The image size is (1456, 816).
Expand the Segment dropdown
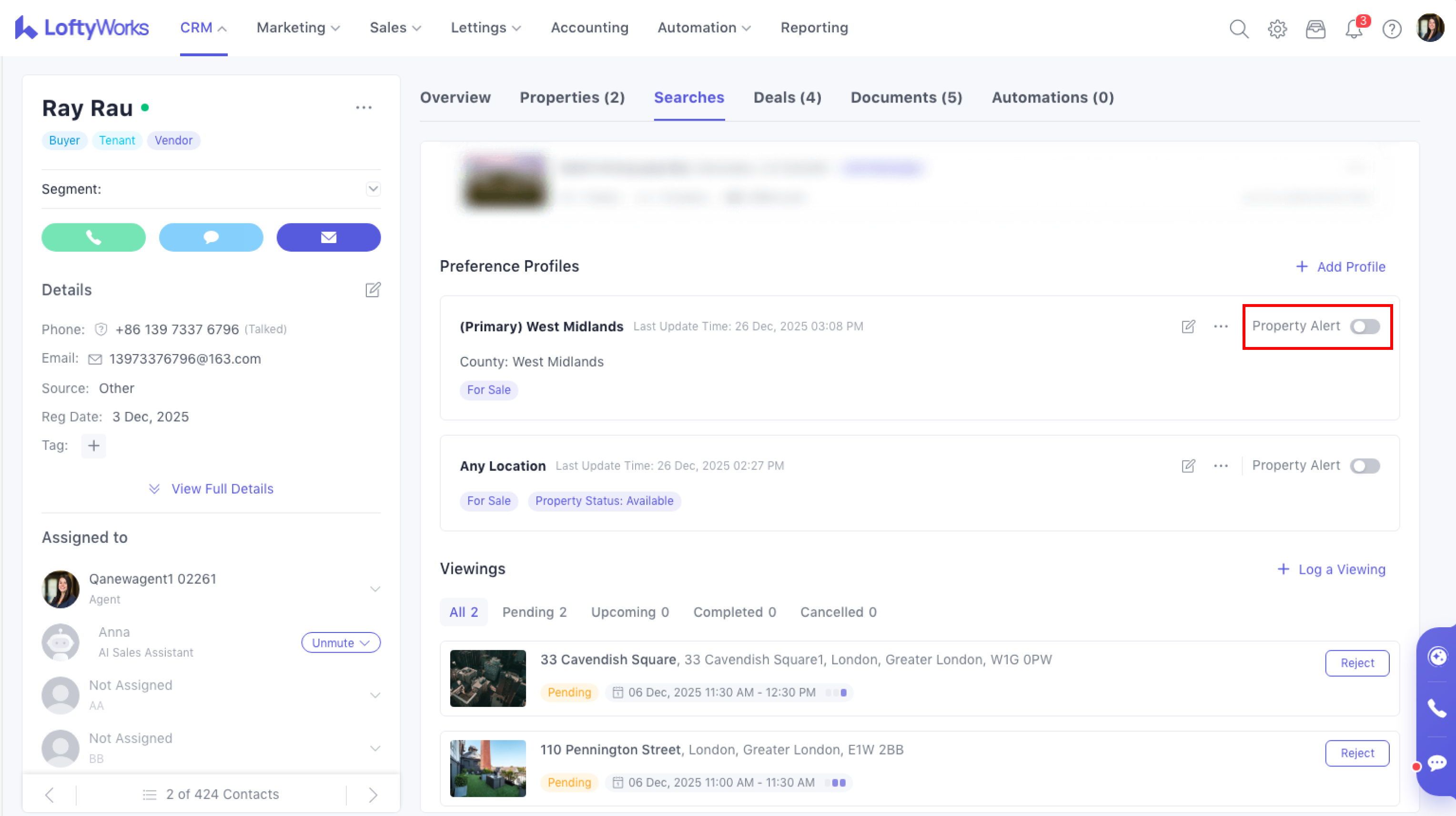[373, 189]
